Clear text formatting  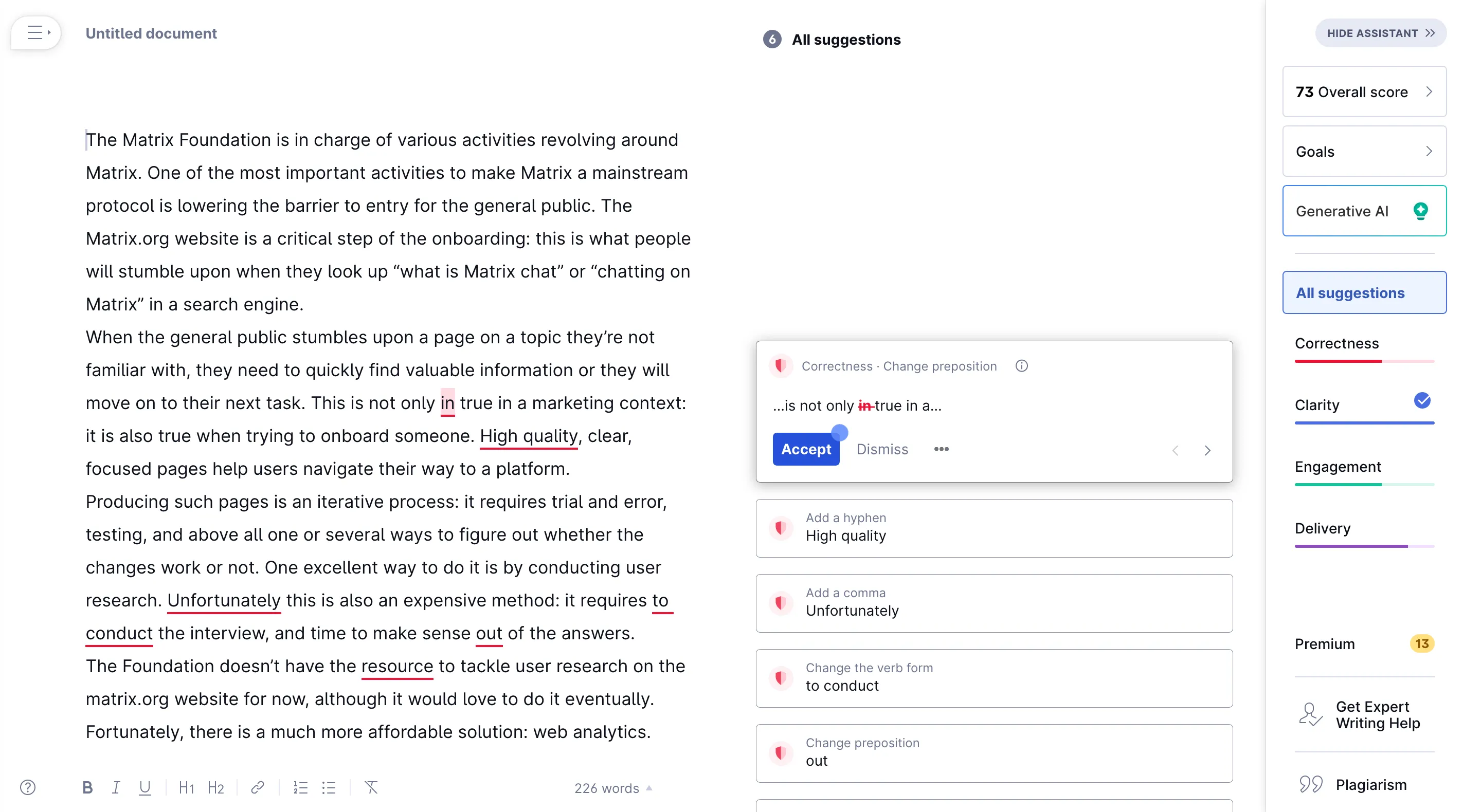tap(372, 787)
